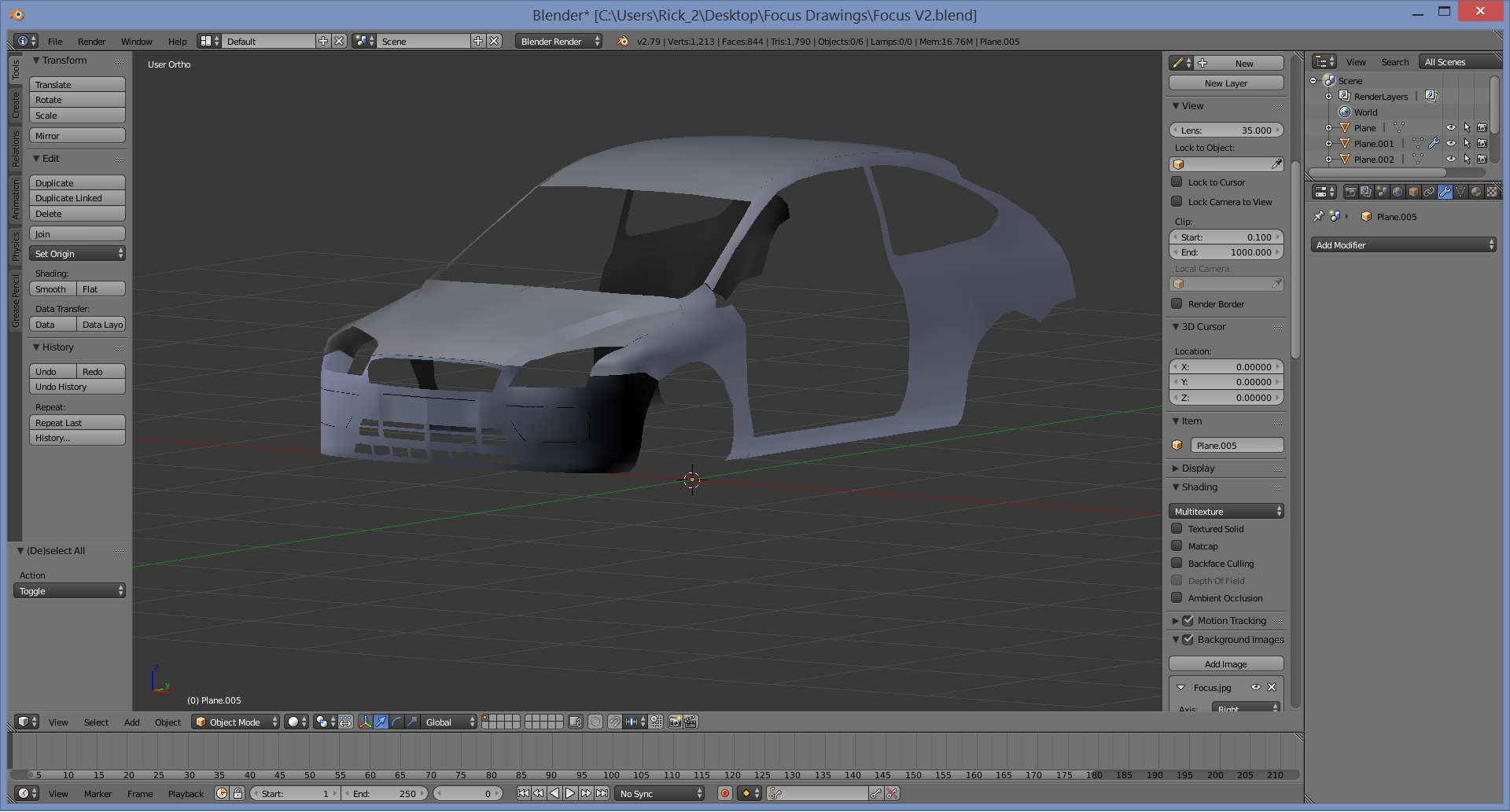Click the play animation button in timeline
The width and height of the screenshot is (1510, 812).
click(570, 794)
